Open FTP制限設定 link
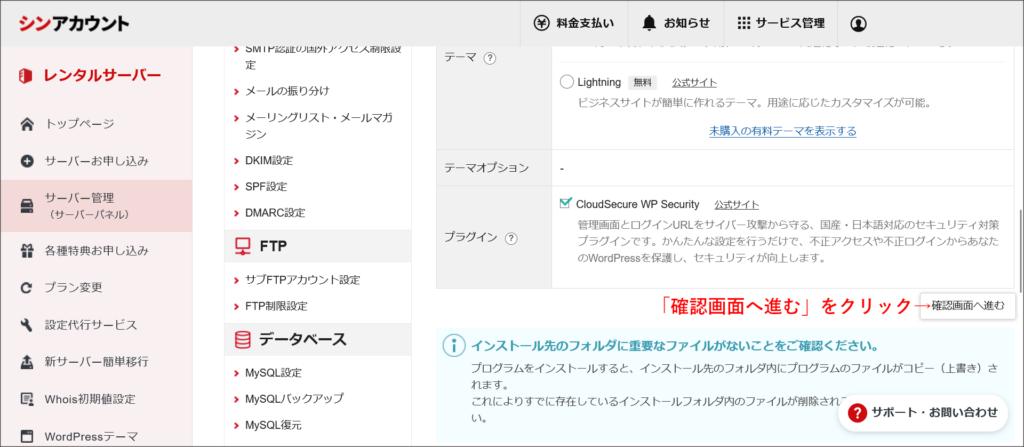Viewport: 1024px width, 447px height. point(276,306)
